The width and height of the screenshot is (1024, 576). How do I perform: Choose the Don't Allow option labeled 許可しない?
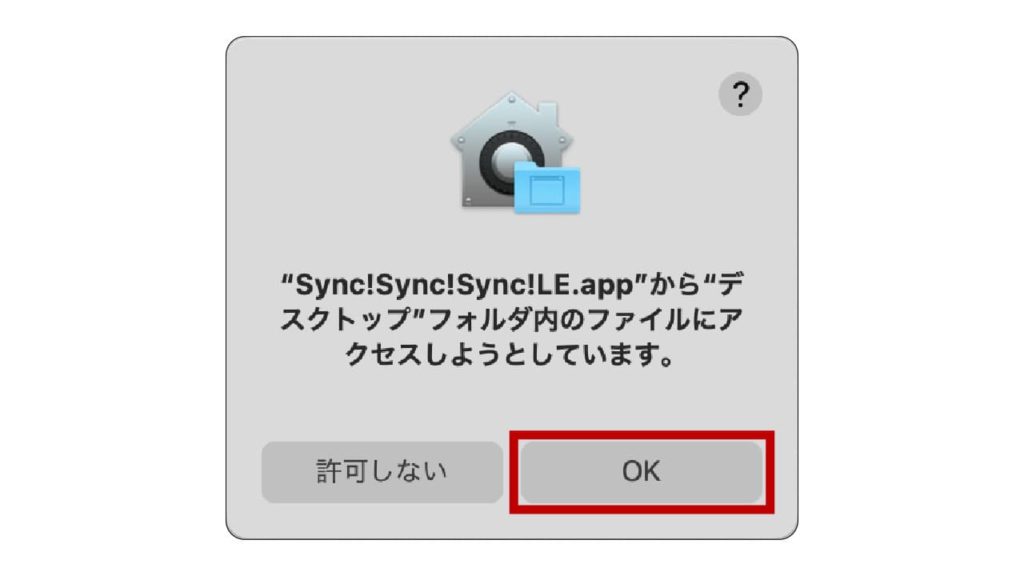tap(382, 472)
